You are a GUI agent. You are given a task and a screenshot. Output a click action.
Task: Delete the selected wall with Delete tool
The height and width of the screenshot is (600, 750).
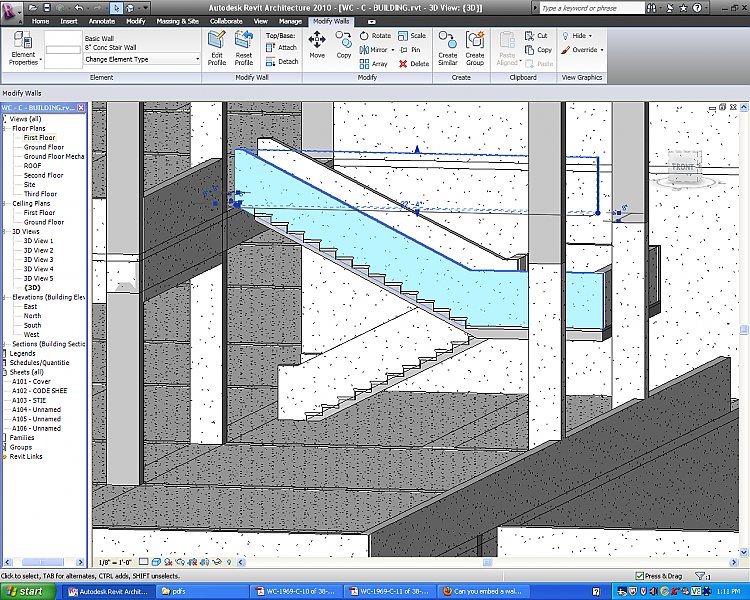click(414, 63)
